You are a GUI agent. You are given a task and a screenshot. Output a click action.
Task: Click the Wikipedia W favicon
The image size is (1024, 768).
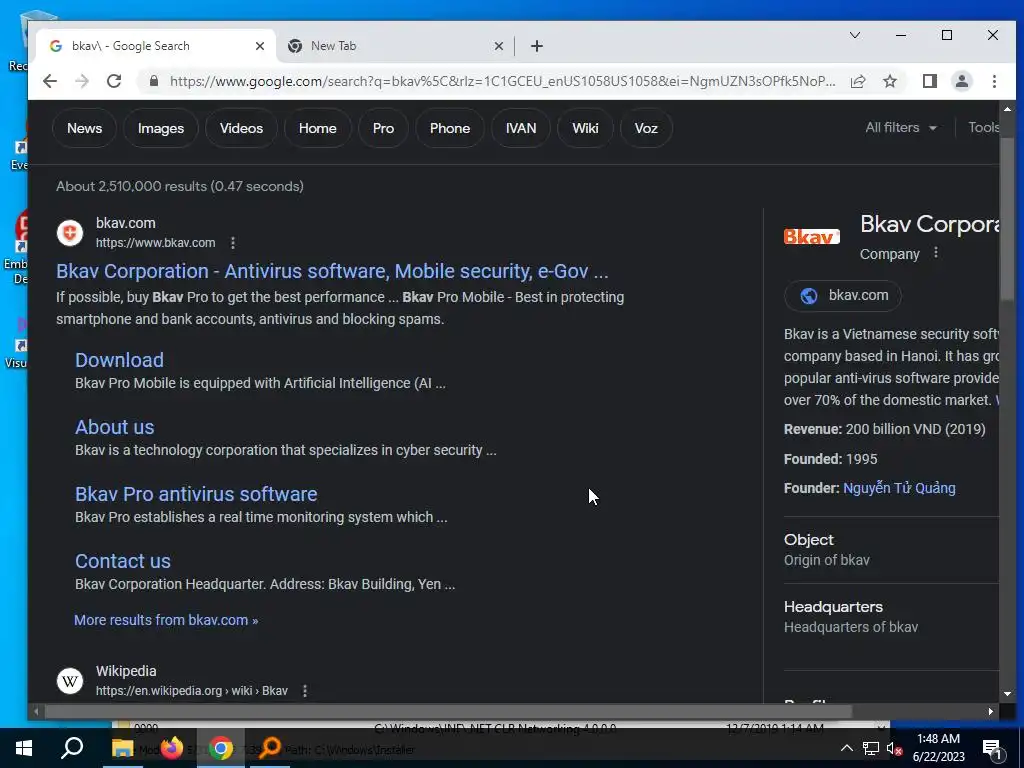click(x=70, y=680)
